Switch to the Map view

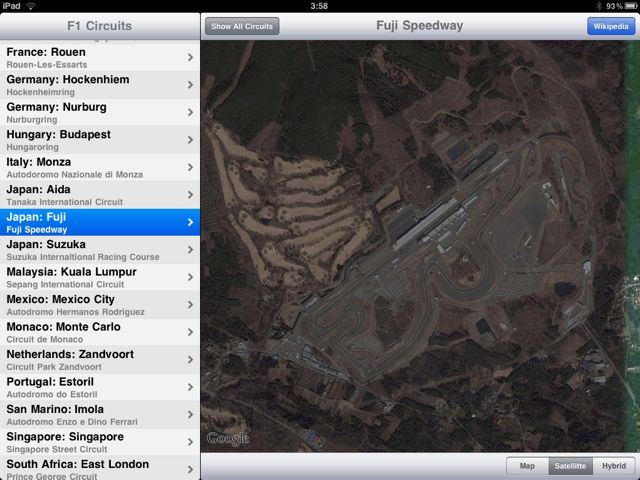[x=527, y=466]
